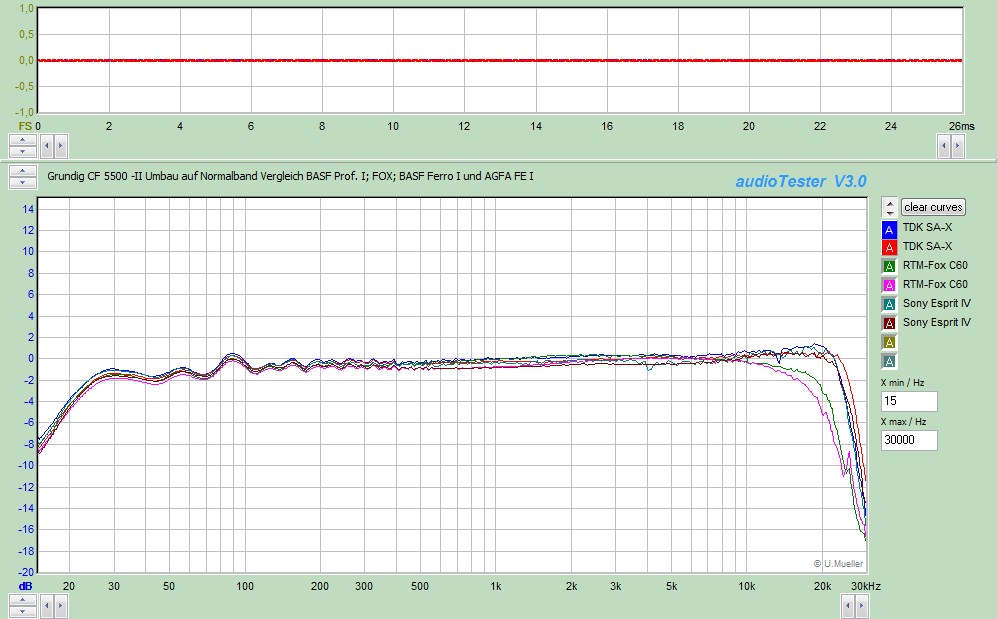Select the unlabeled gray-teal curve slot icon
The height and width of the screenshot is (619, 997).
(x=889, y=361)
